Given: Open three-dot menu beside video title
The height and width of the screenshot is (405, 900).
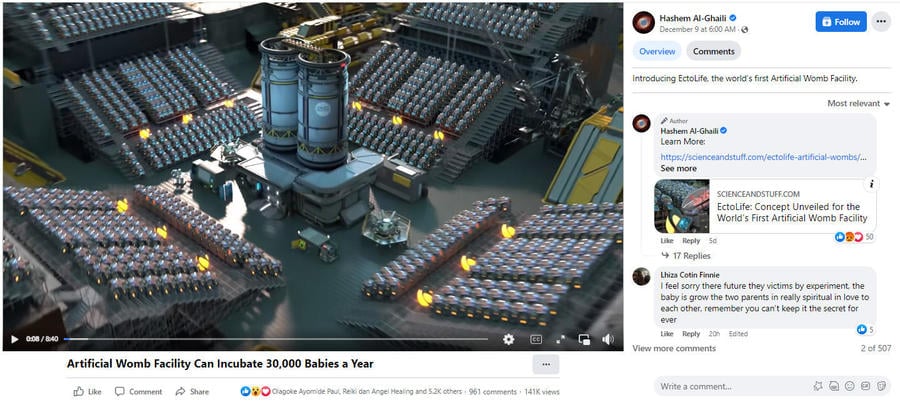Looking at the screenshot, I should 546,364.
